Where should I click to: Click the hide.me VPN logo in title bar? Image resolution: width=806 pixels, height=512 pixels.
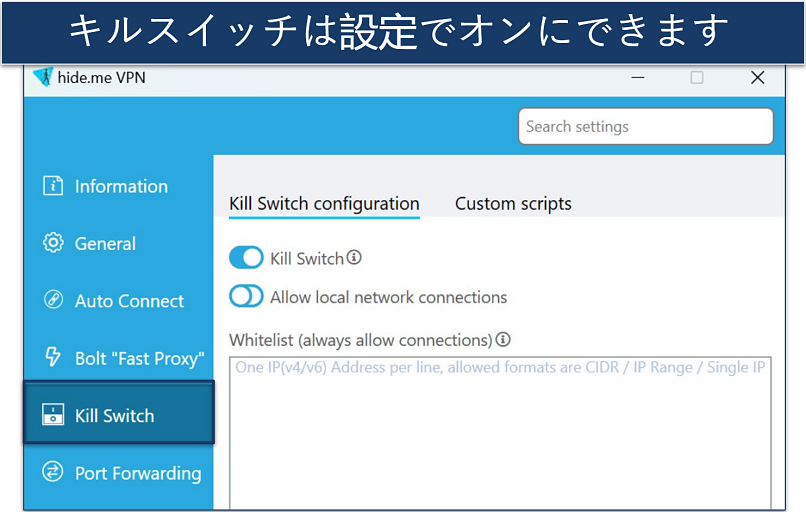point(42,77)
